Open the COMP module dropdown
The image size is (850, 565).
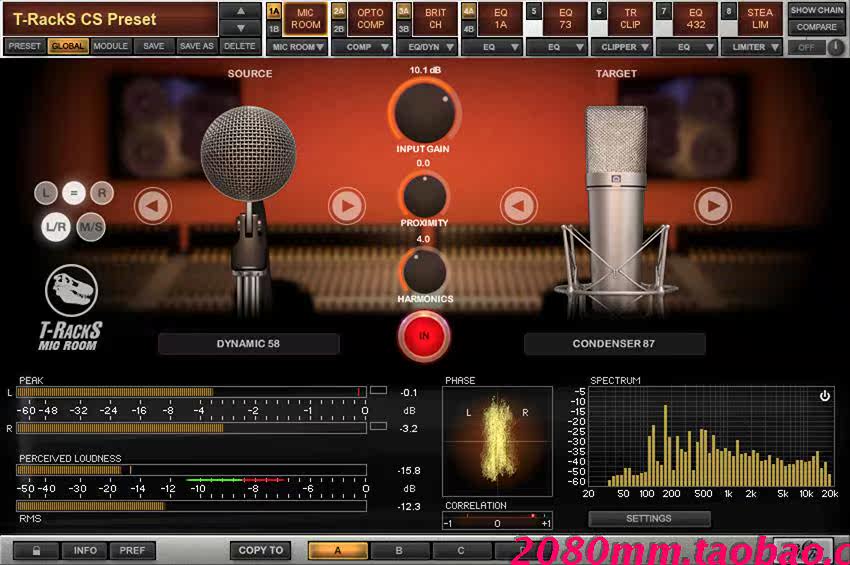pyautogui.click(x=362, y=47)
